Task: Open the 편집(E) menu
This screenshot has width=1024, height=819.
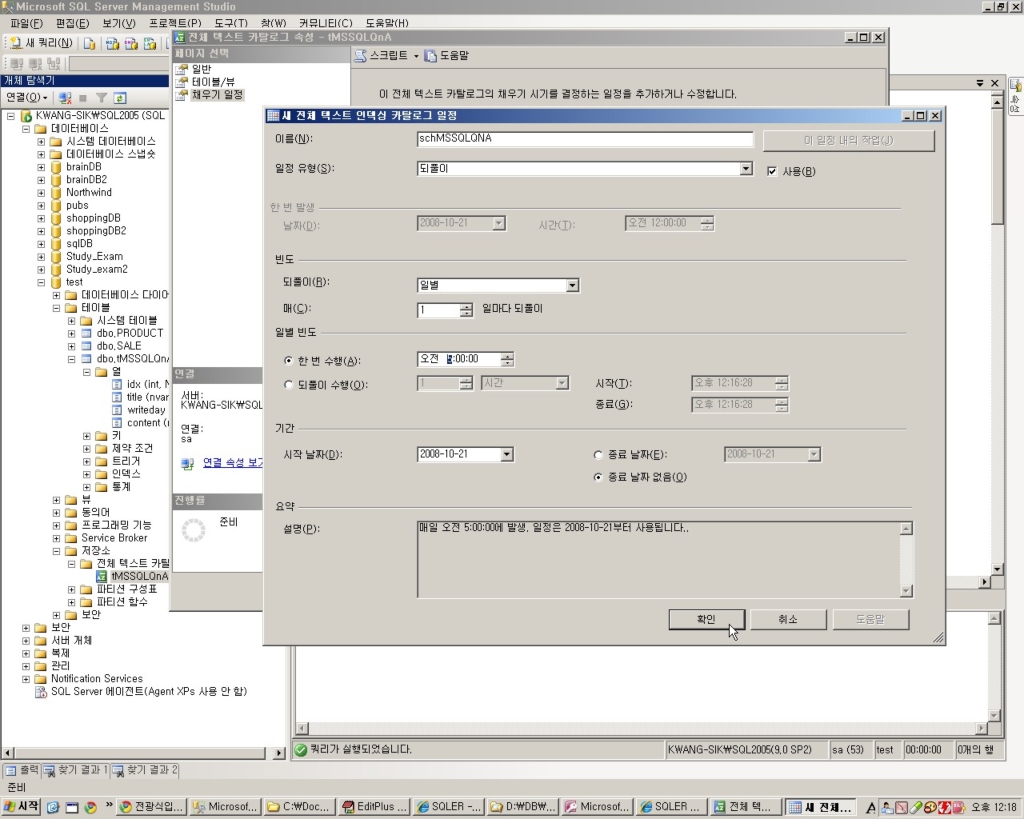Action: click(x=72, y=23)
